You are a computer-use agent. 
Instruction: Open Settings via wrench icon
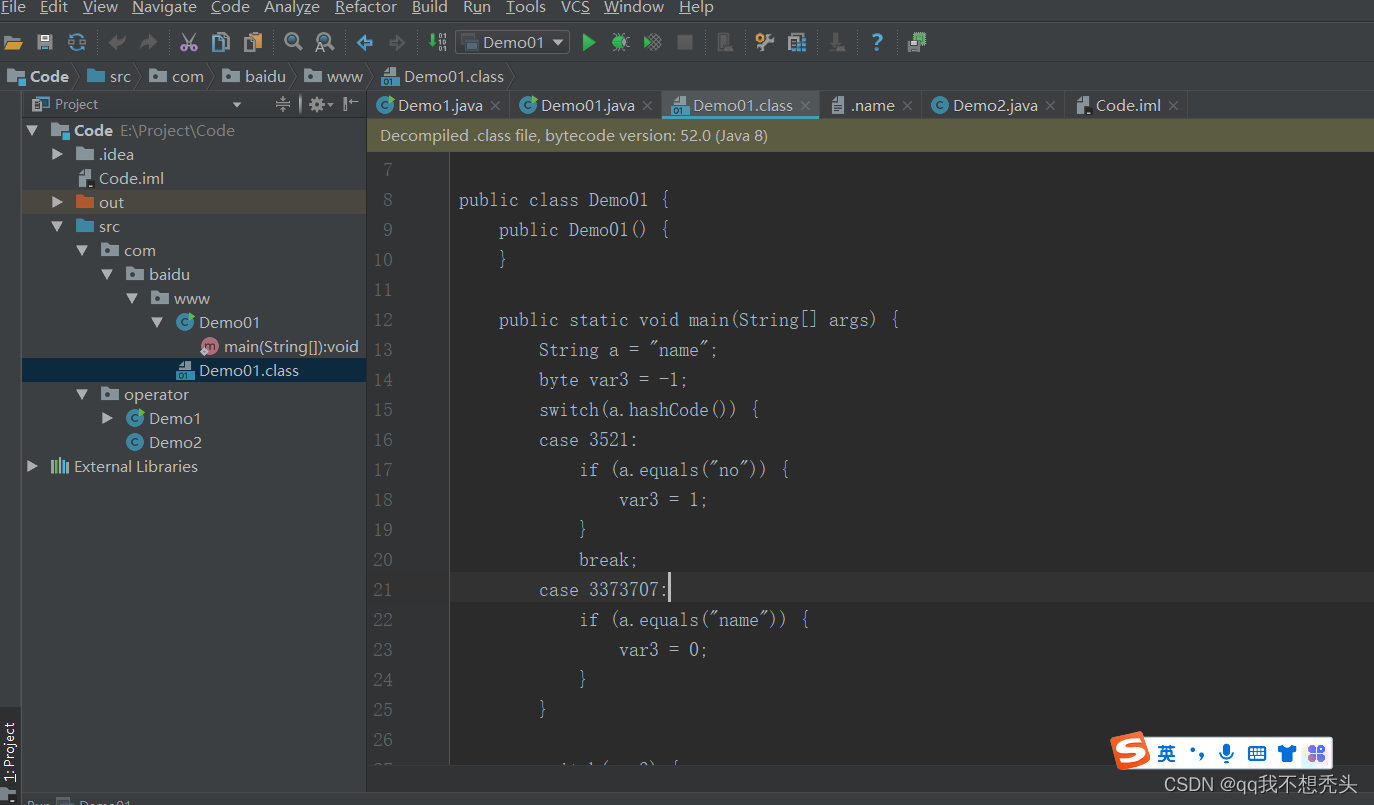765,42
